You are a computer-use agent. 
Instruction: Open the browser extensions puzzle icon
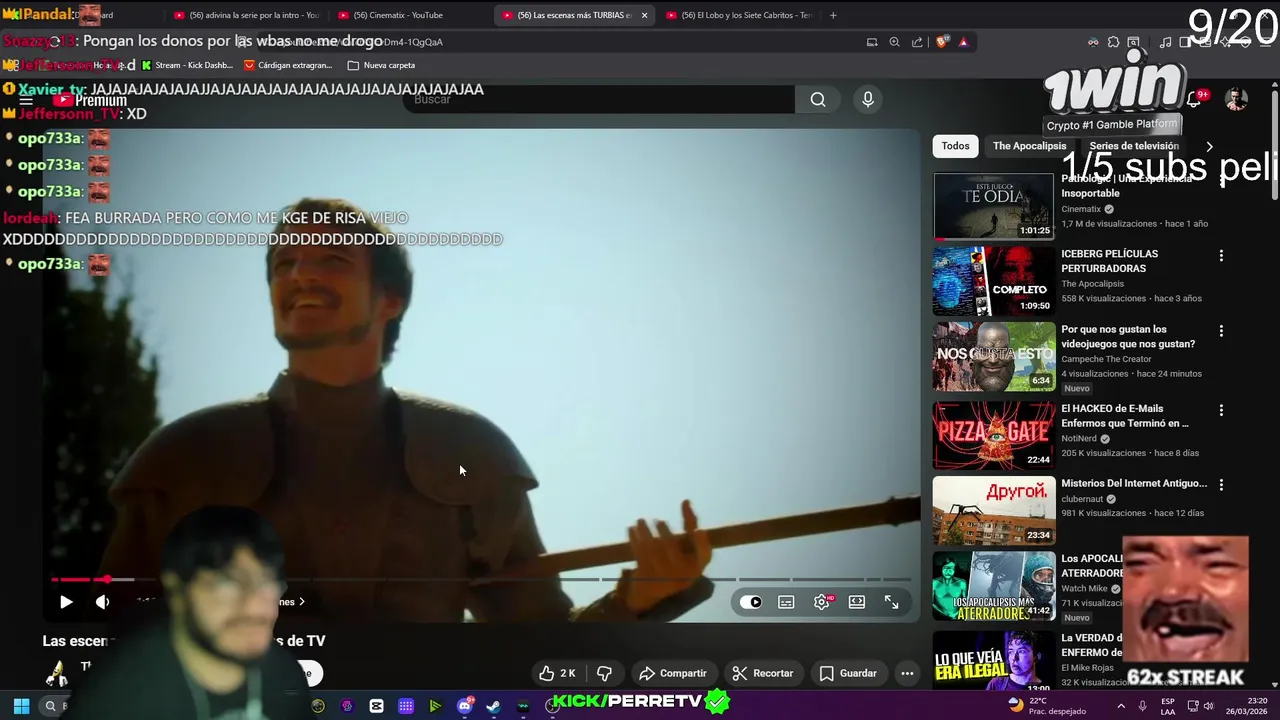(x=1113, y=42)
